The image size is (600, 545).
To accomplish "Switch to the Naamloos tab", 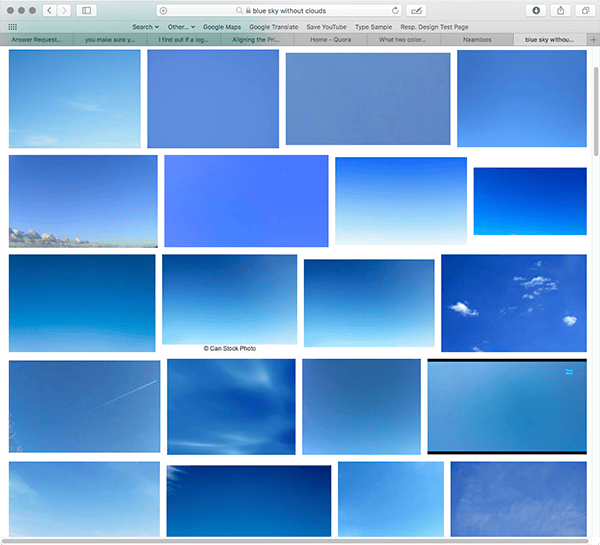I will coord(477,39).
